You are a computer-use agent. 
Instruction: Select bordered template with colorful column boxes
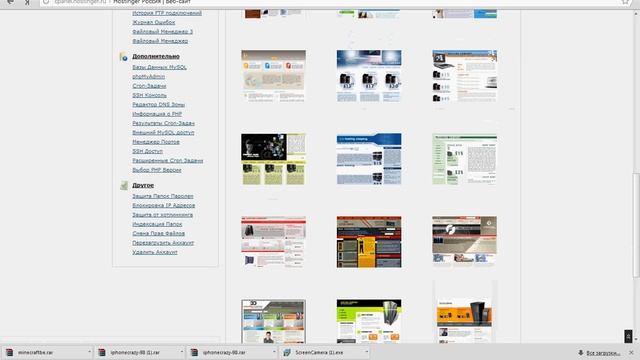tap(273, 321)
